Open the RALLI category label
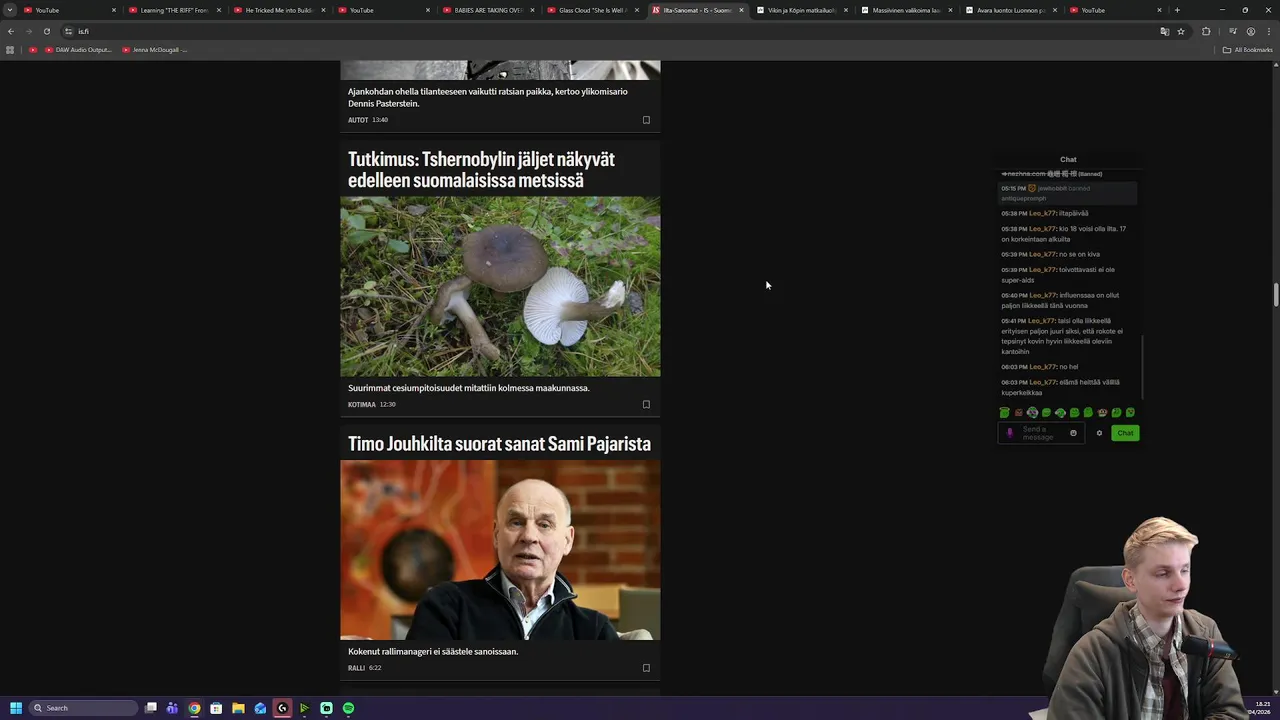 (356, 668)
